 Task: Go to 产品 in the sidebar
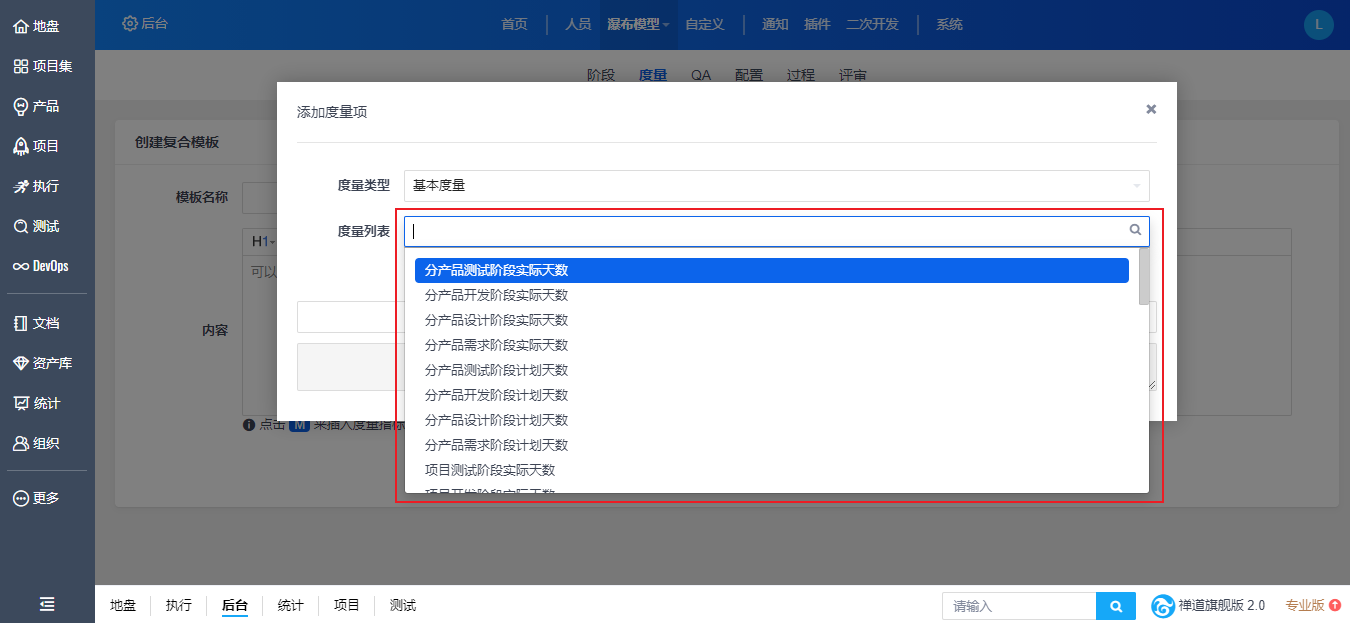[36, 106]
